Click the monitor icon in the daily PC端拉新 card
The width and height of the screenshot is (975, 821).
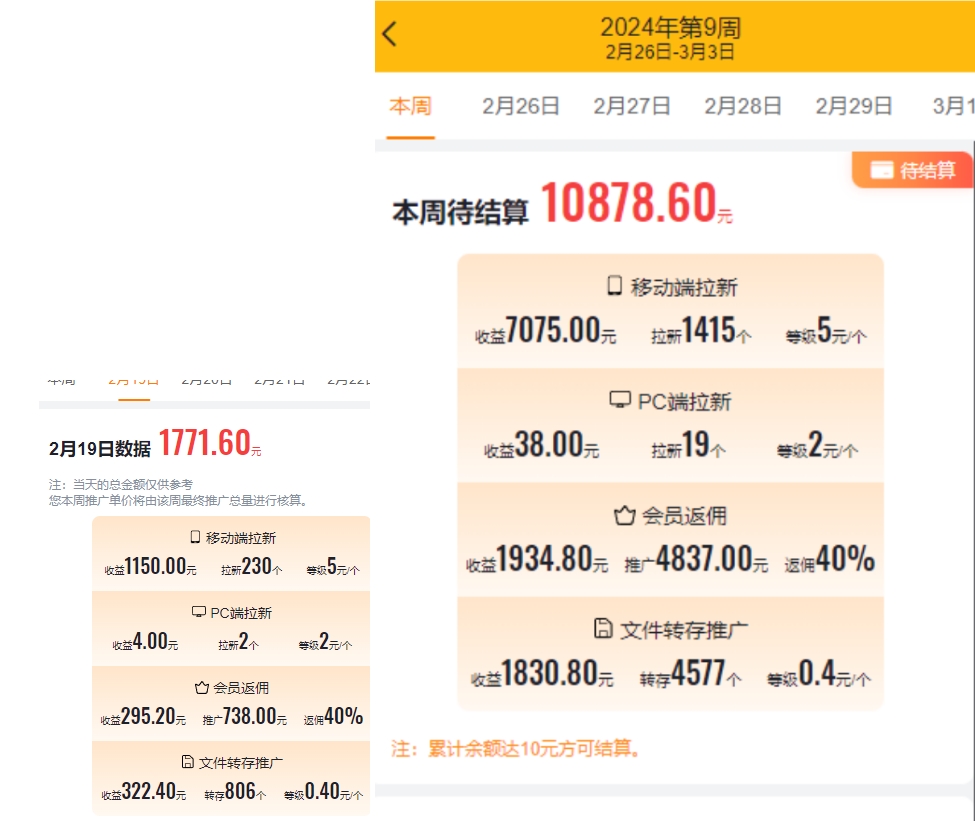pos(198,612)
